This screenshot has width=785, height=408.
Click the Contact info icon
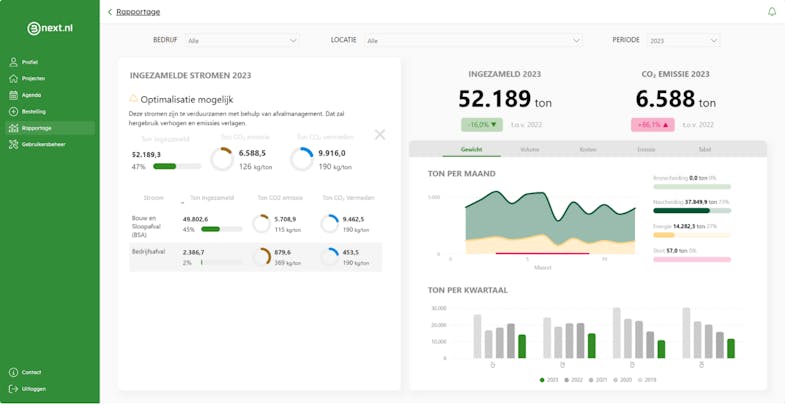click(14, 372)
